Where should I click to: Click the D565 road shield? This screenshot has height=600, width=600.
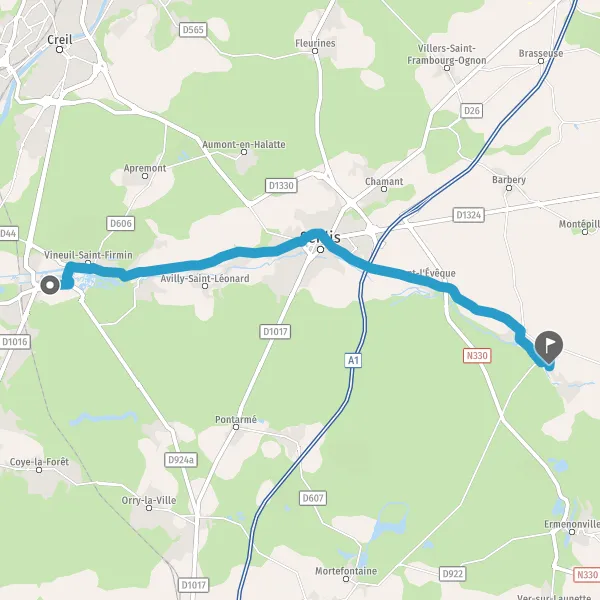click(193, 30)
